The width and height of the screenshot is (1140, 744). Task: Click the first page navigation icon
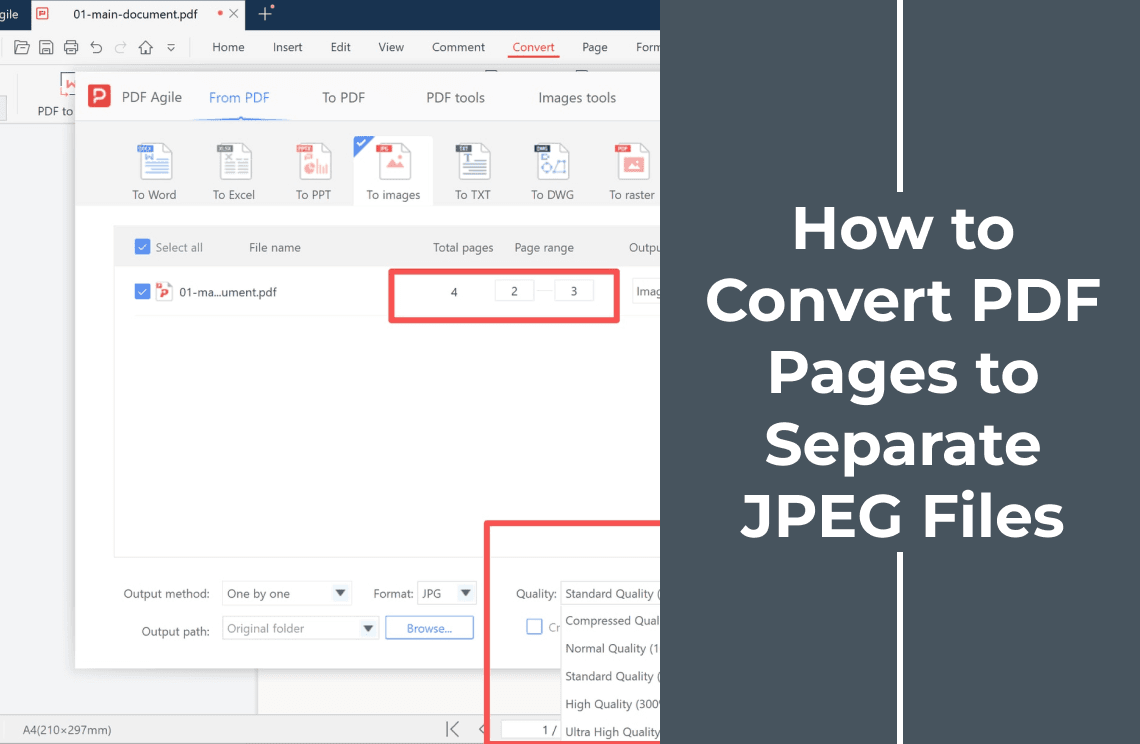pyautogui.click(x=452, y=729)
